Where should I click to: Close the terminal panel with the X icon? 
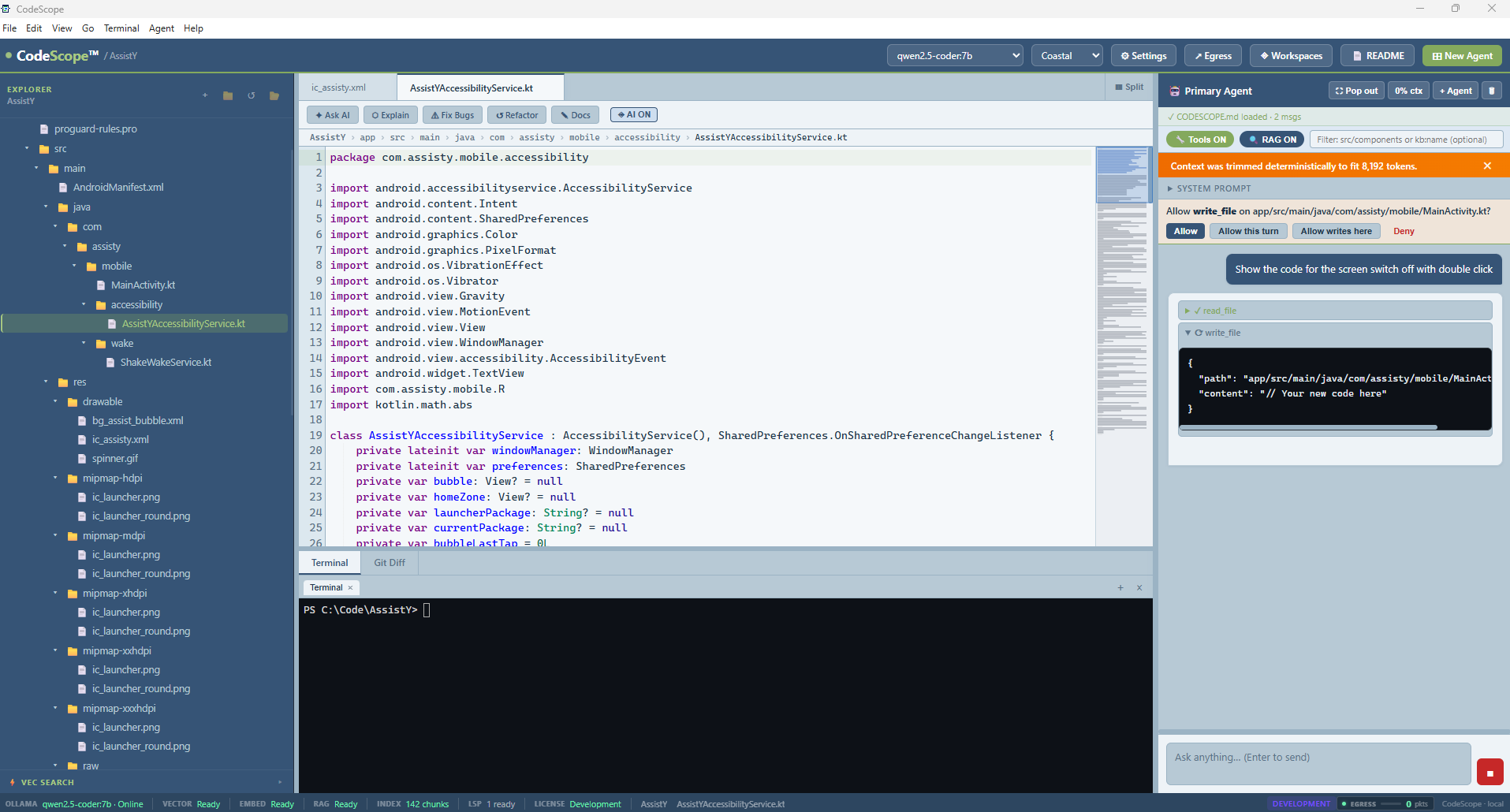[1139, 587]
